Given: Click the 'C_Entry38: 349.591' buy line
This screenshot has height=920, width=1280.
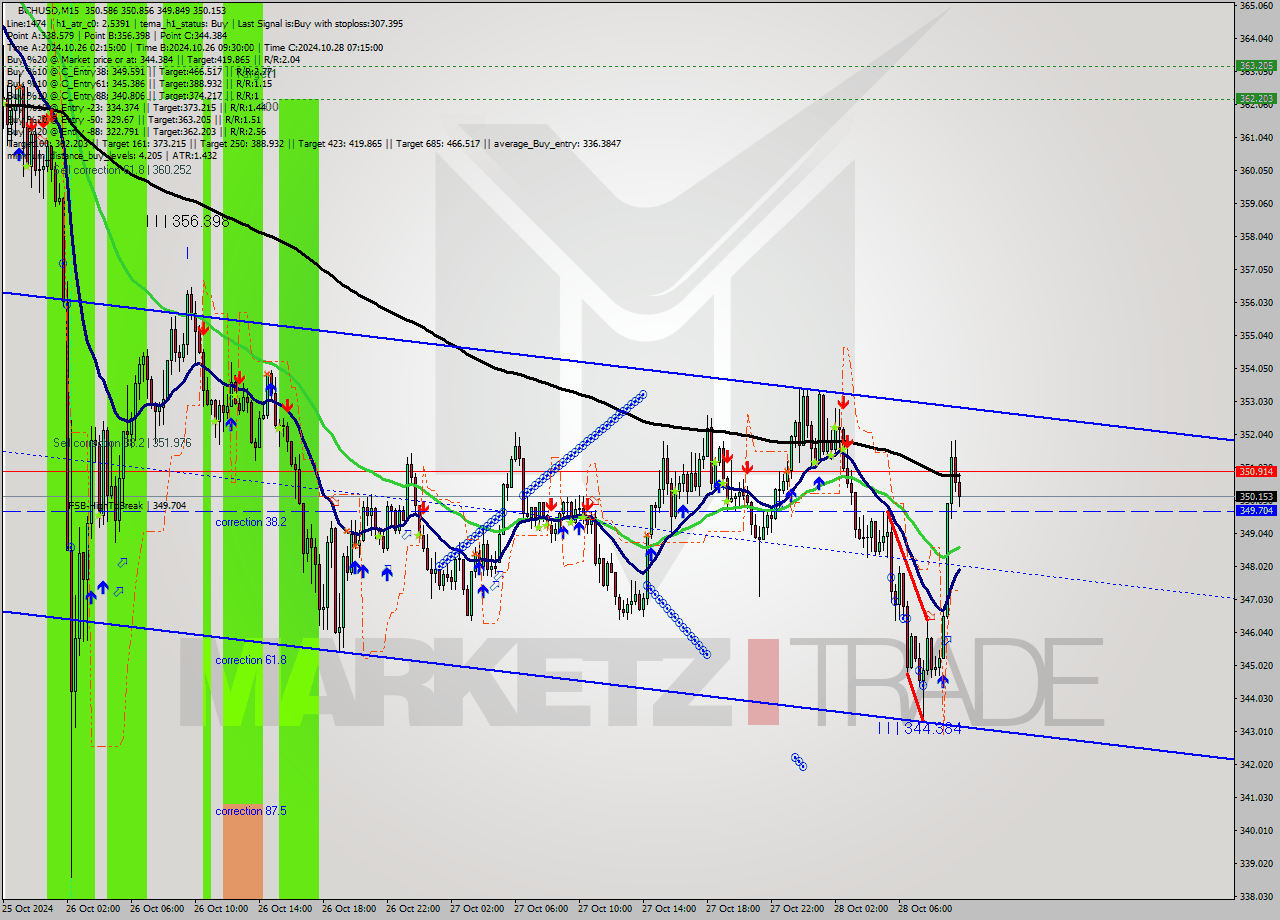Looking at the screenshot, I should [x=138, y=71].
